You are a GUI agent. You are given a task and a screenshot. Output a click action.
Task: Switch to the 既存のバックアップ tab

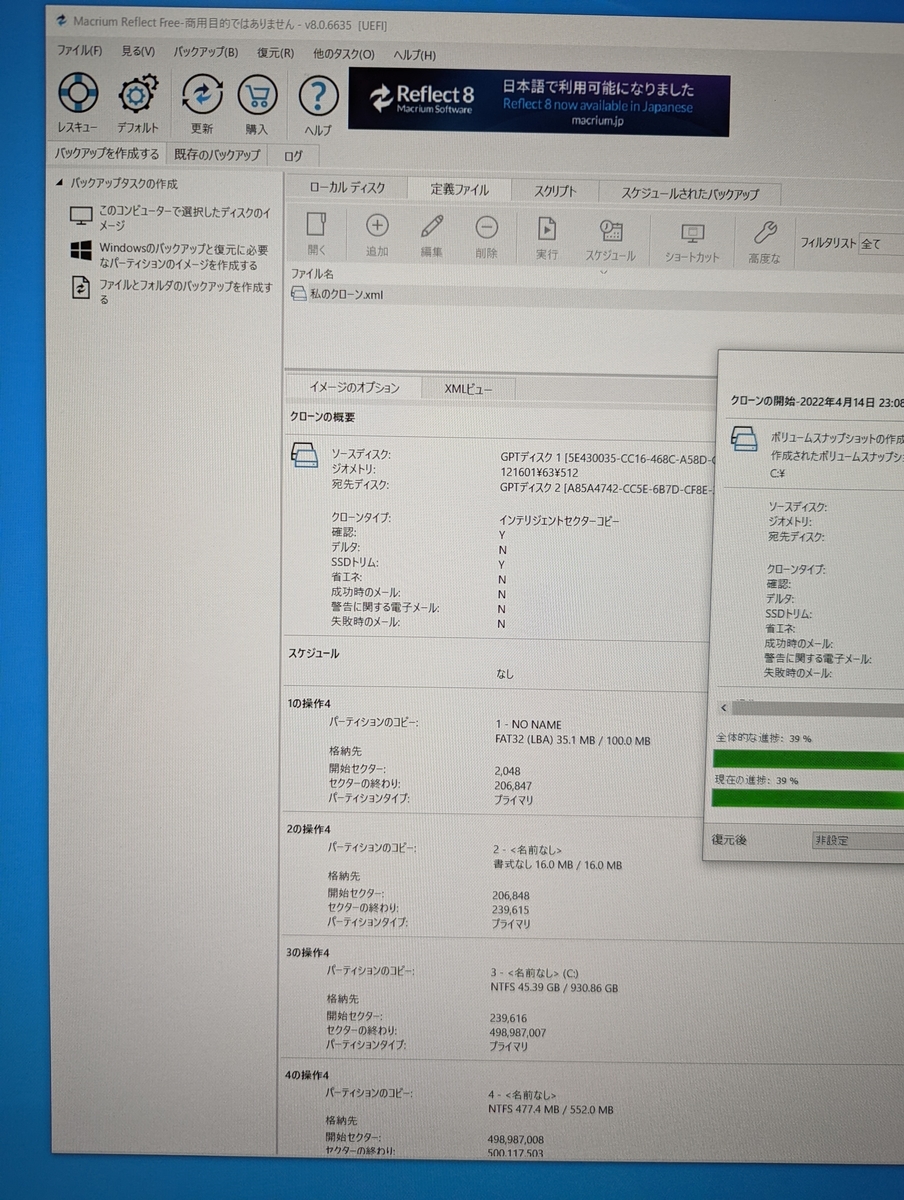point(217,155)
